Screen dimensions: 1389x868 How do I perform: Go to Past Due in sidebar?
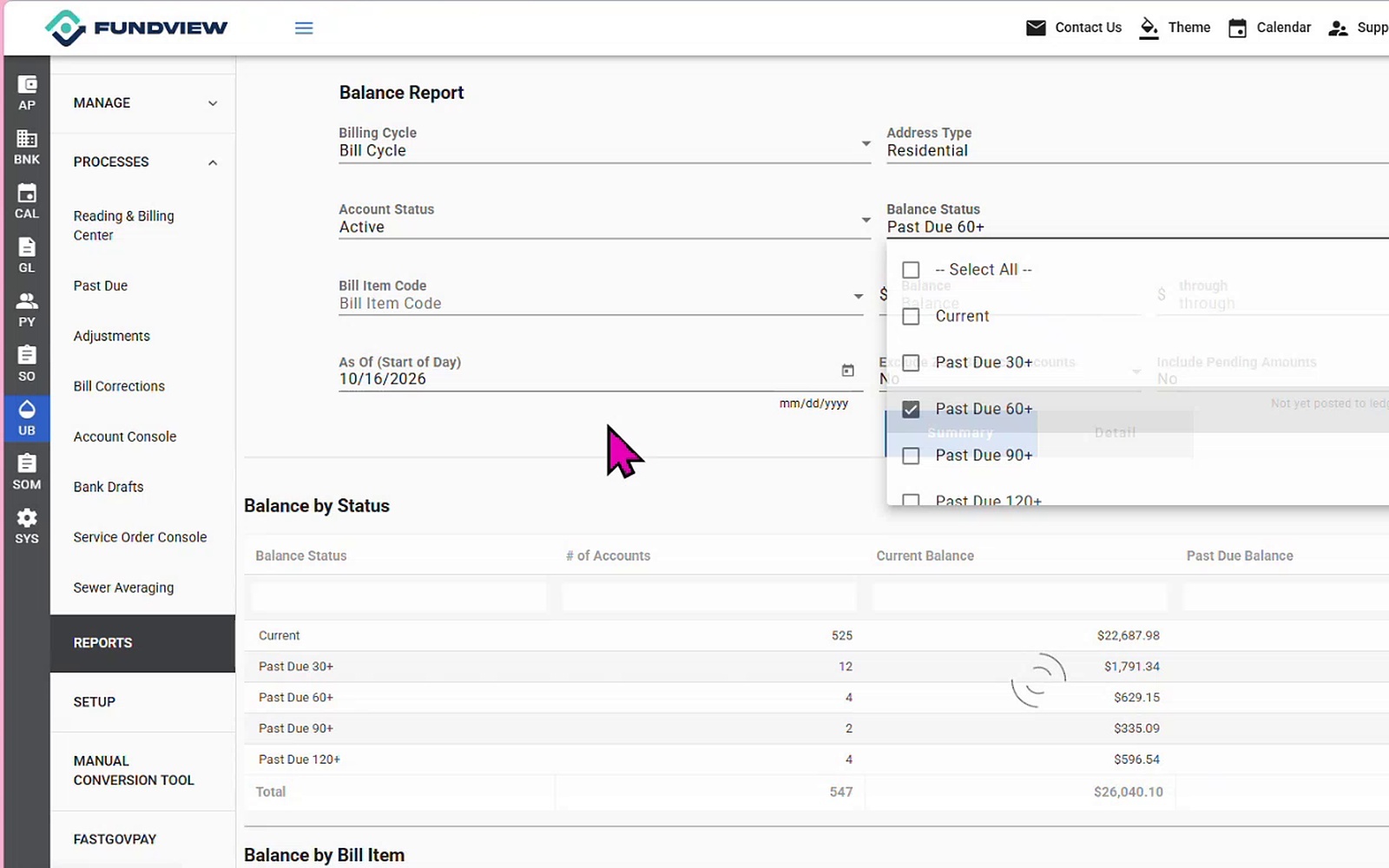101,286
